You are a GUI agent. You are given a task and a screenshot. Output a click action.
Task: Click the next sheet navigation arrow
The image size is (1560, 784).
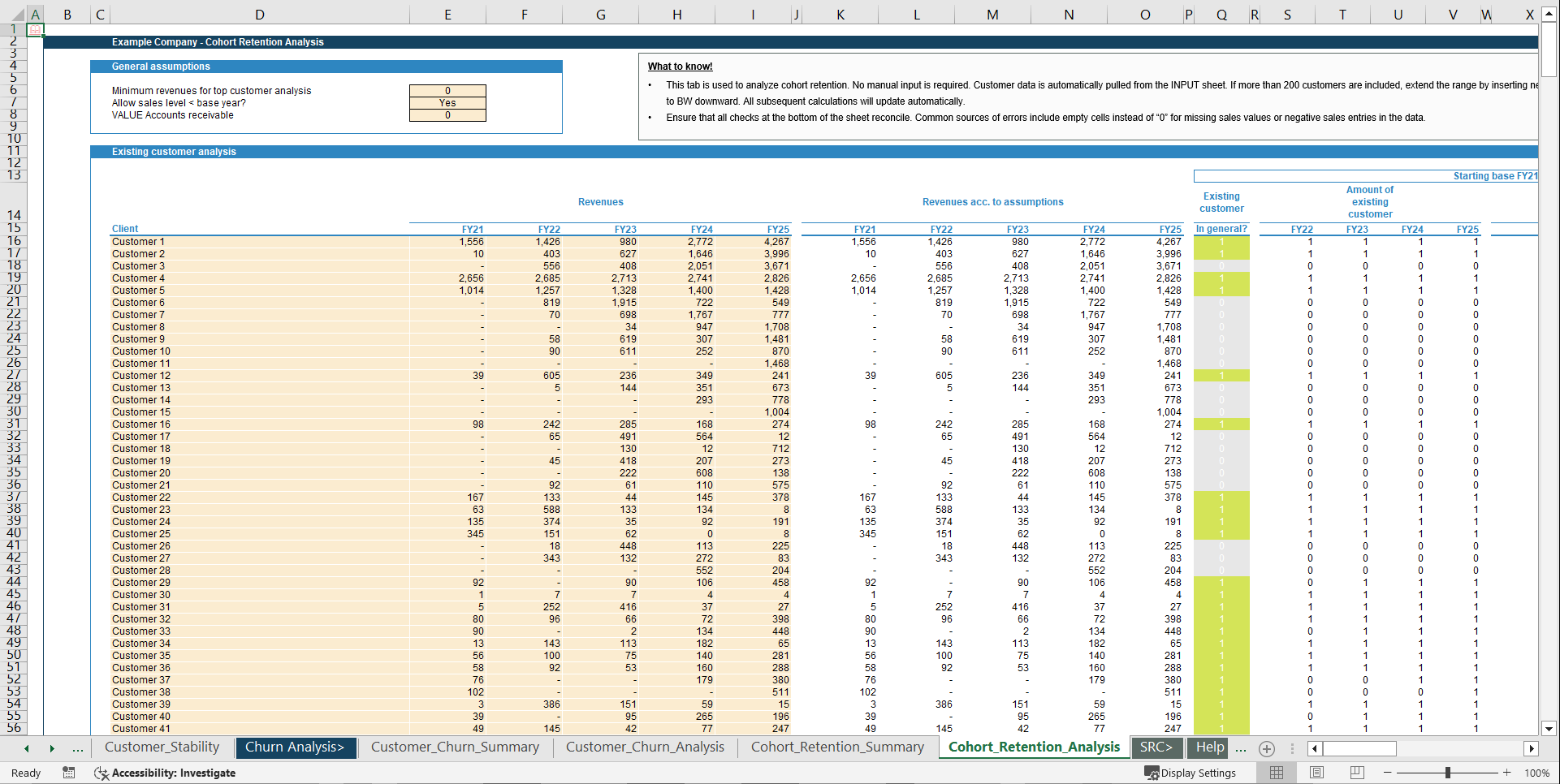coord(51,748)
